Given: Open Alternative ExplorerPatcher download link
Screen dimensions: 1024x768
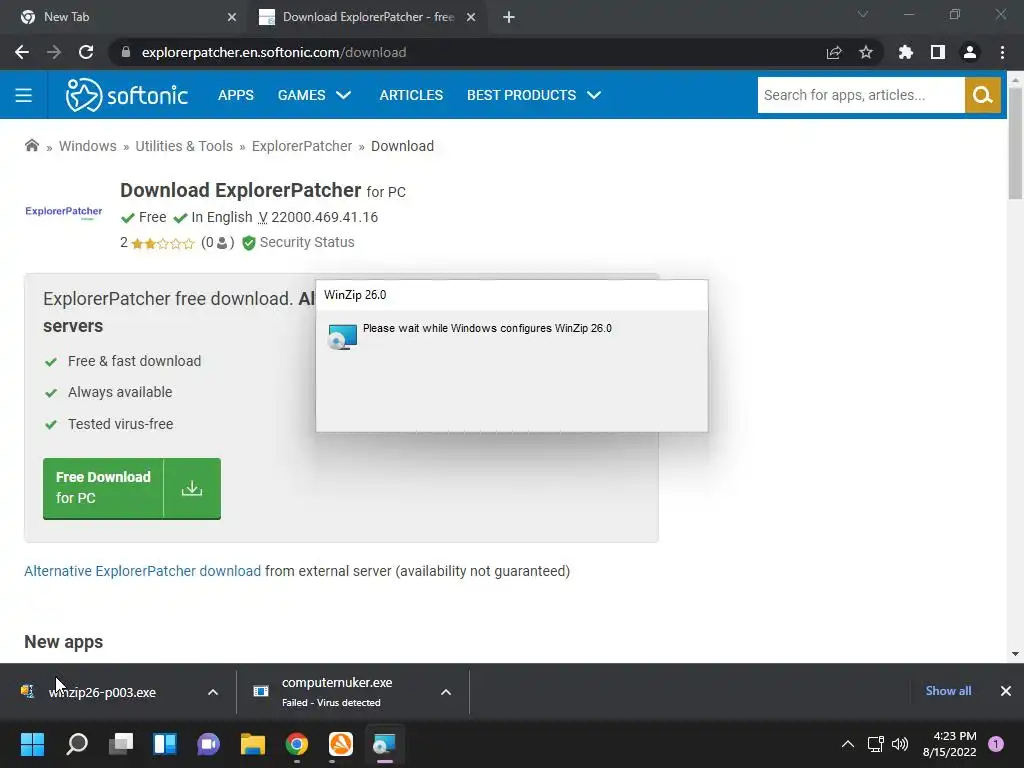Looking at the screenshot, I should click(x=142, y=571).
